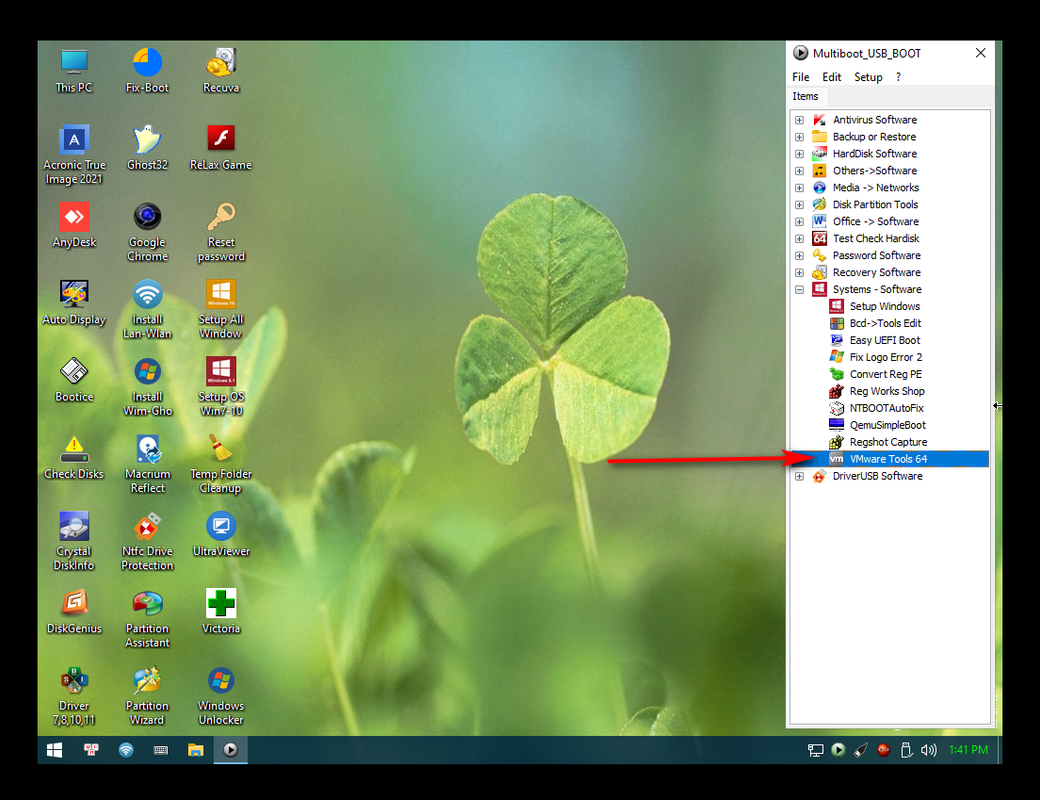Click the 1:41 PM clock
1040x800 pixels.
tap(968, 750)
